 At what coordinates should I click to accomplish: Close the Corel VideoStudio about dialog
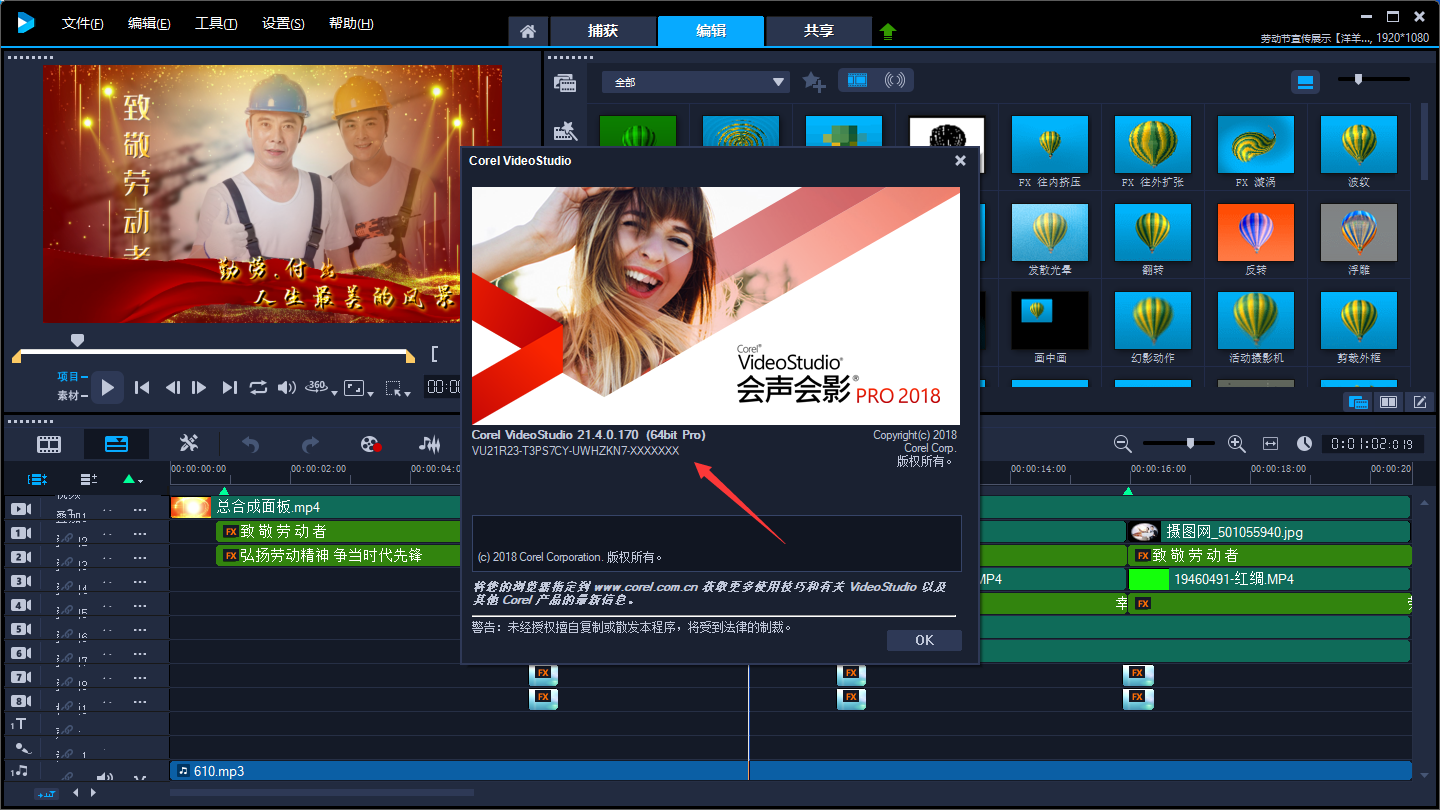pyautogui.click(x=960, y=160)
